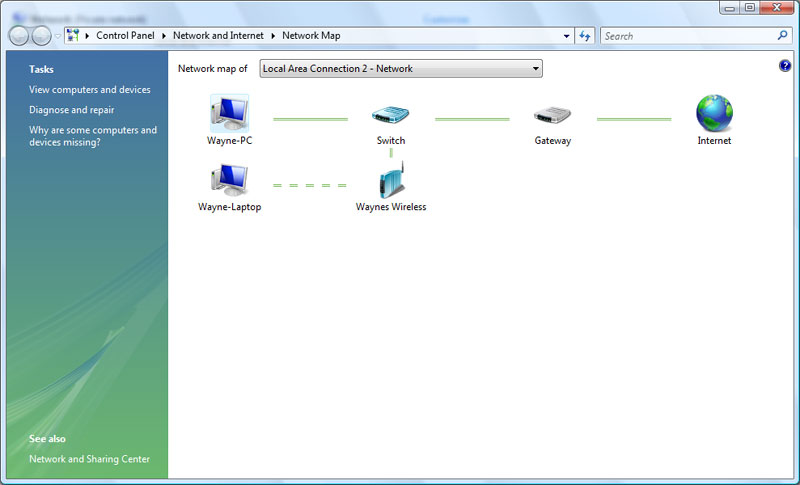Click the Internet label text
Viewport: 800px width, 485px height.
click(714, 140)
